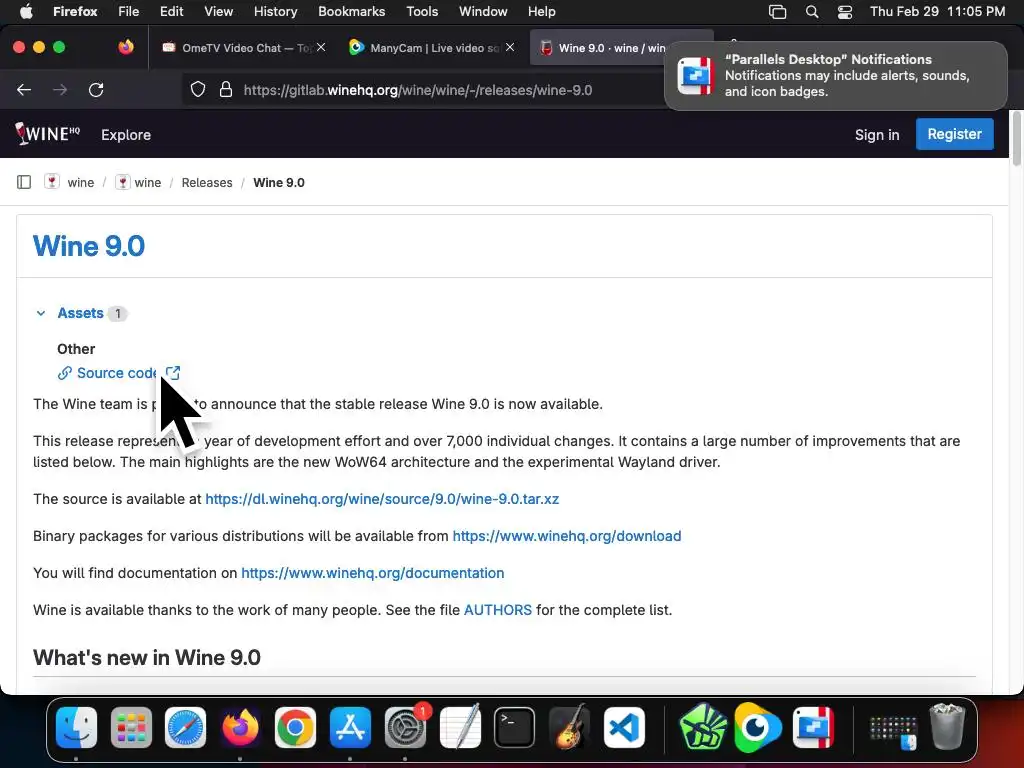Open the winehq.org/download link
This screenshot has width=1024, height=768.
click(x=567, y=536)
